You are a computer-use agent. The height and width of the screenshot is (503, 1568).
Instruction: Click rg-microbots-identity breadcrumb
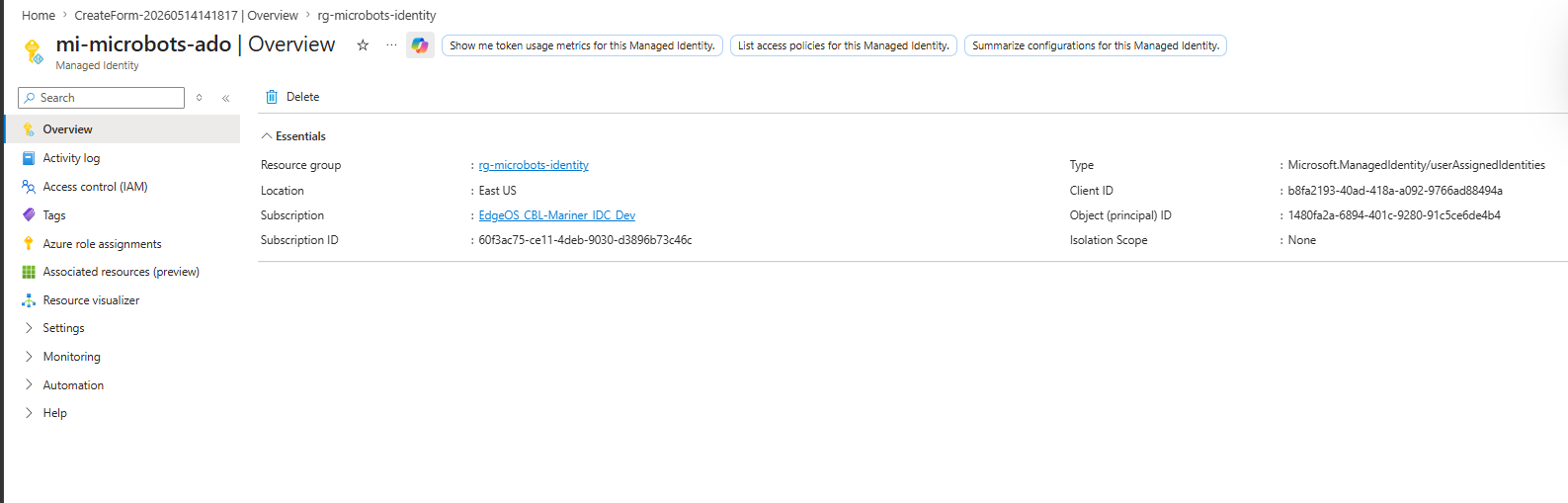coord(376,16)
